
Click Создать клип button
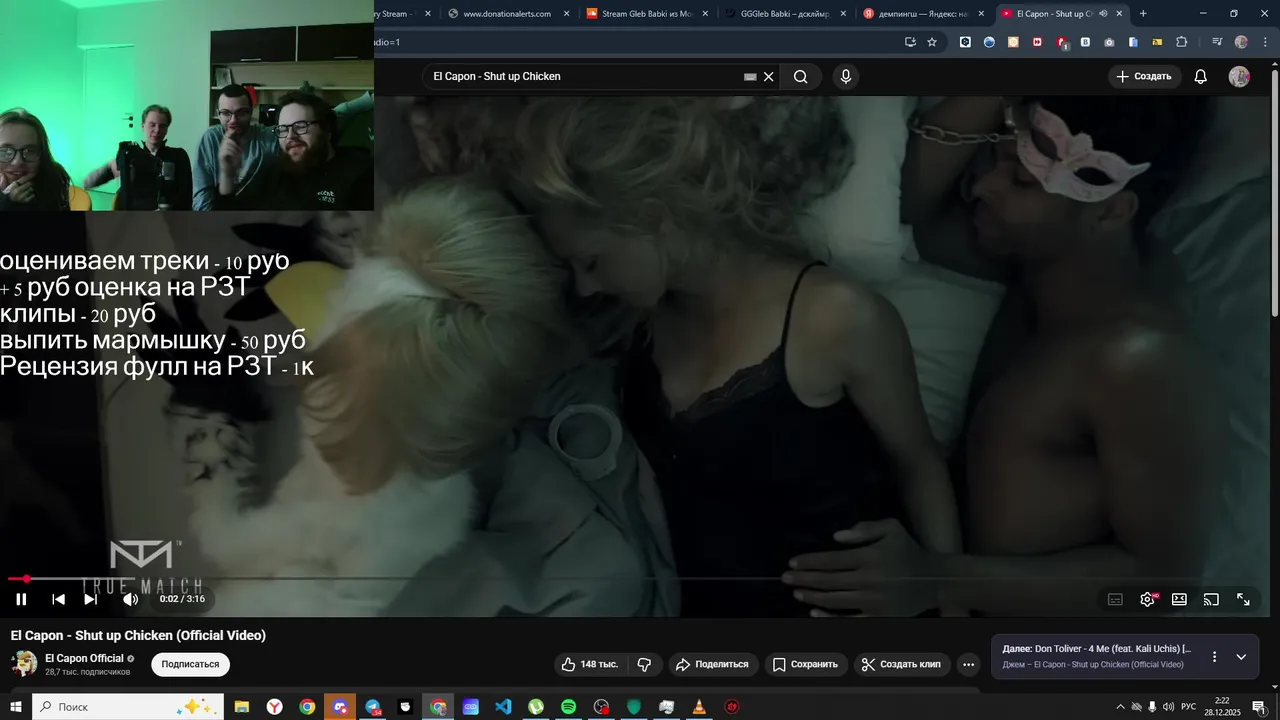point(901,664)
